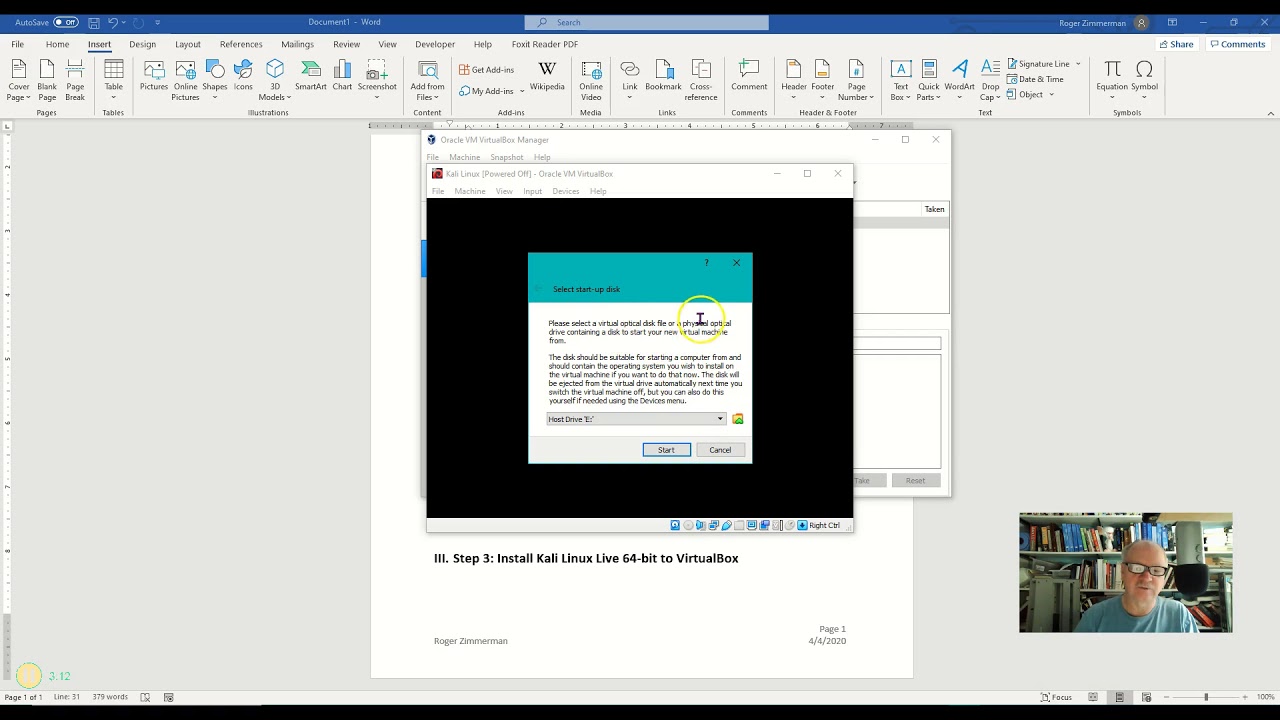Click the Cross-reference icon
This screenshot has height=720, width=1280.
pyautogui.click(x=701, y=80)
